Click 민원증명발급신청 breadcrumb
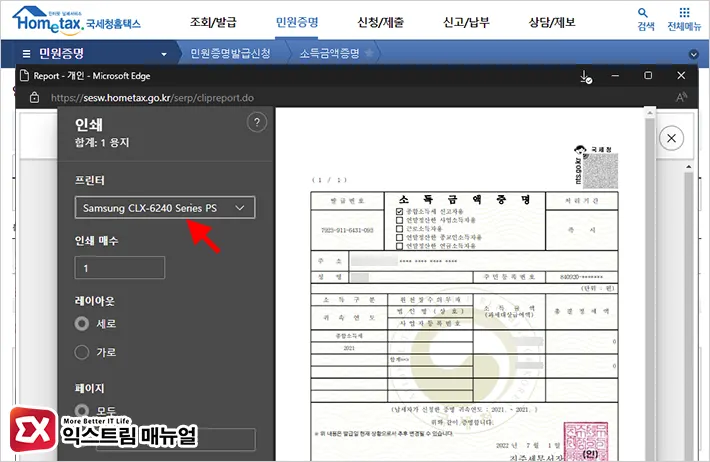Image resolution: width=710 pixels, height=462 pixels. click(230, 53)
